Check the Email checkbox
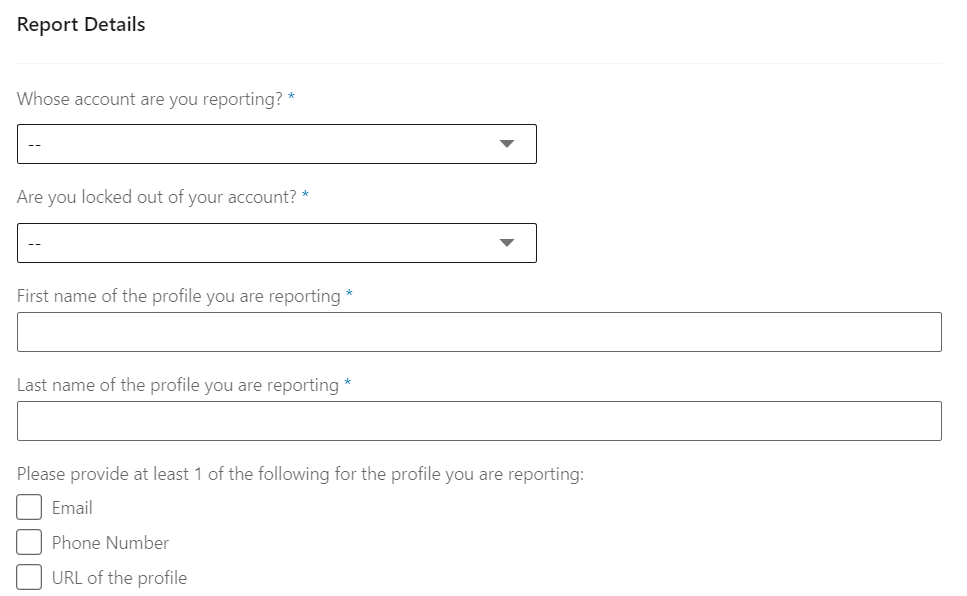This screenshot has height=596, width=967. pos(29,508)
